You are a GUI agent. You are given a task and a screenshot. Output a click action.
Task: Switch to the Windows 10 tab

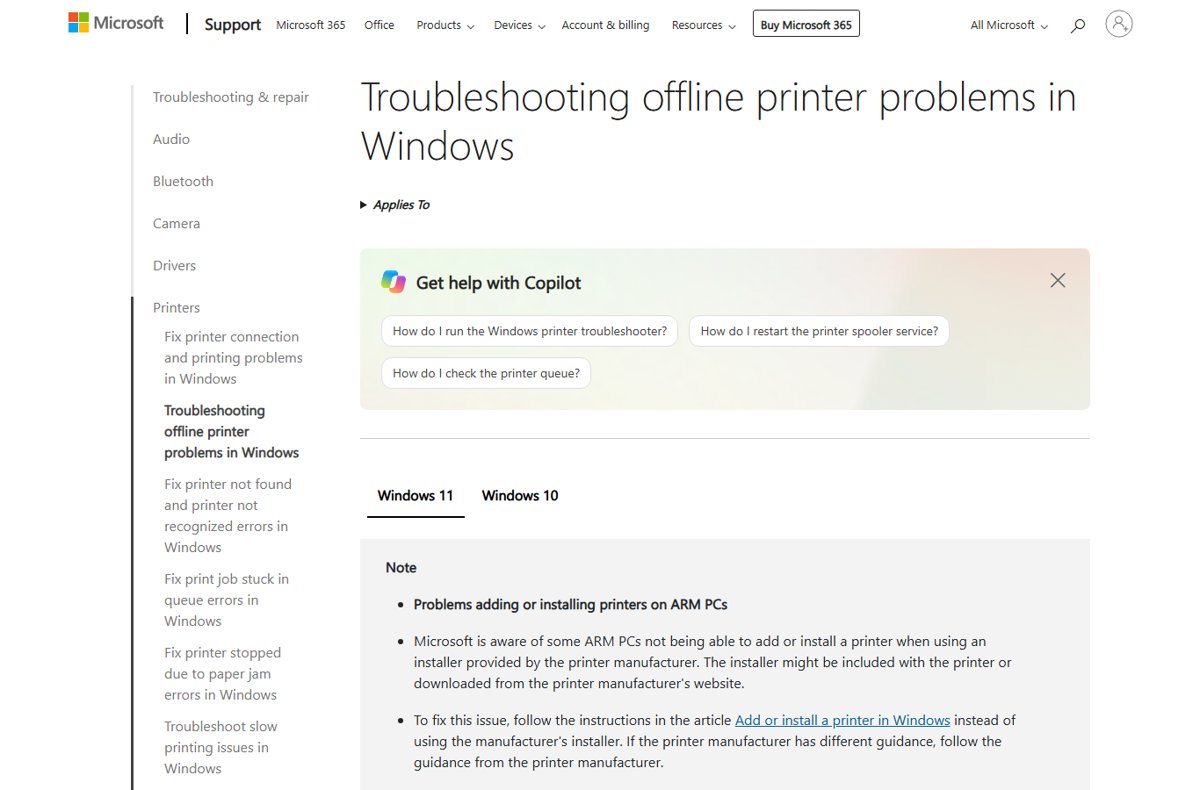pos(520,495)
